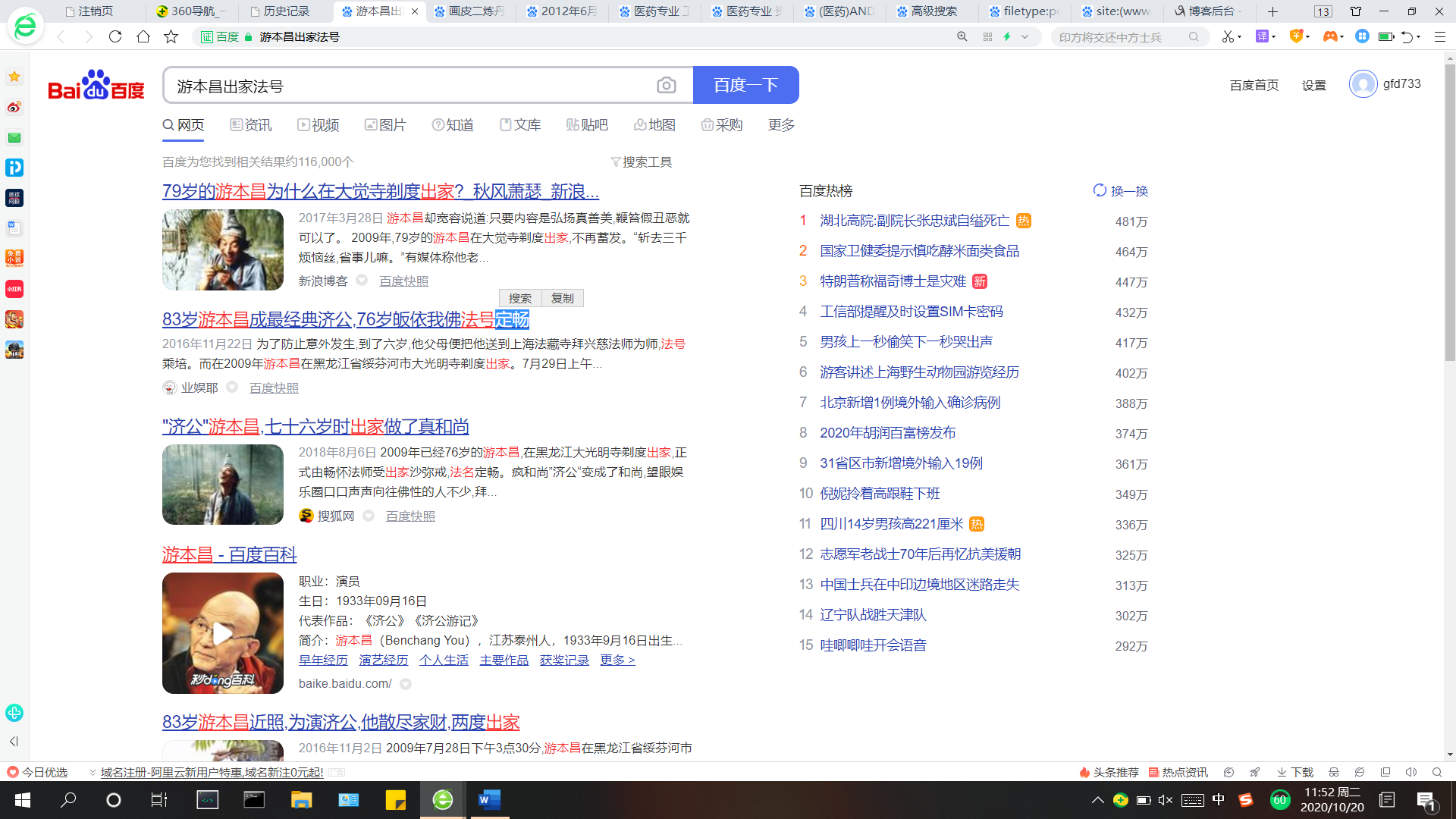Click the camera image search icon
Viewport: 1456px width, 819px height.
(666, 86)
